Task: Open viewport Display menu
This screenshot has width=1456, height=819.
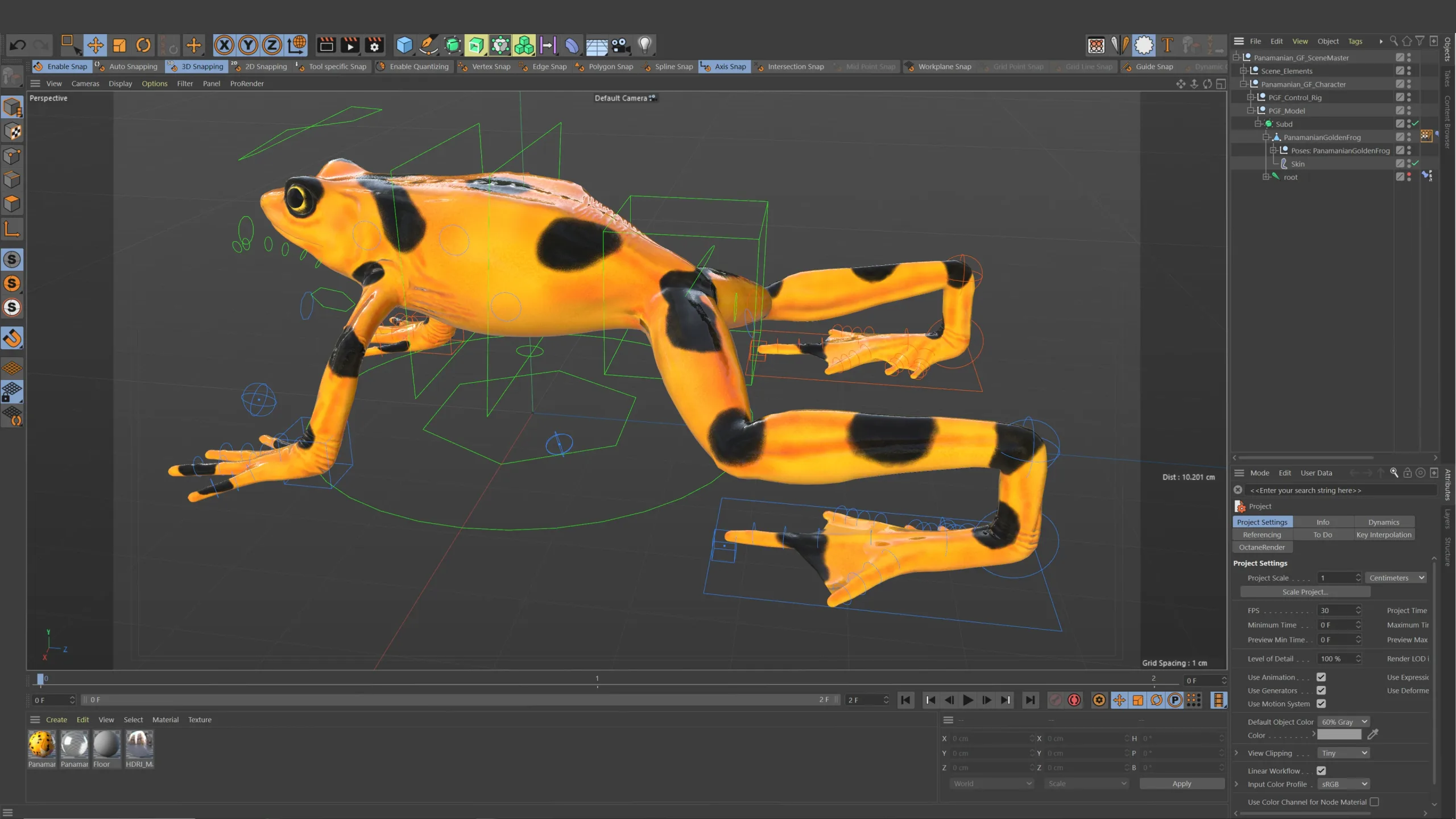Action: [x=120, y=84]
